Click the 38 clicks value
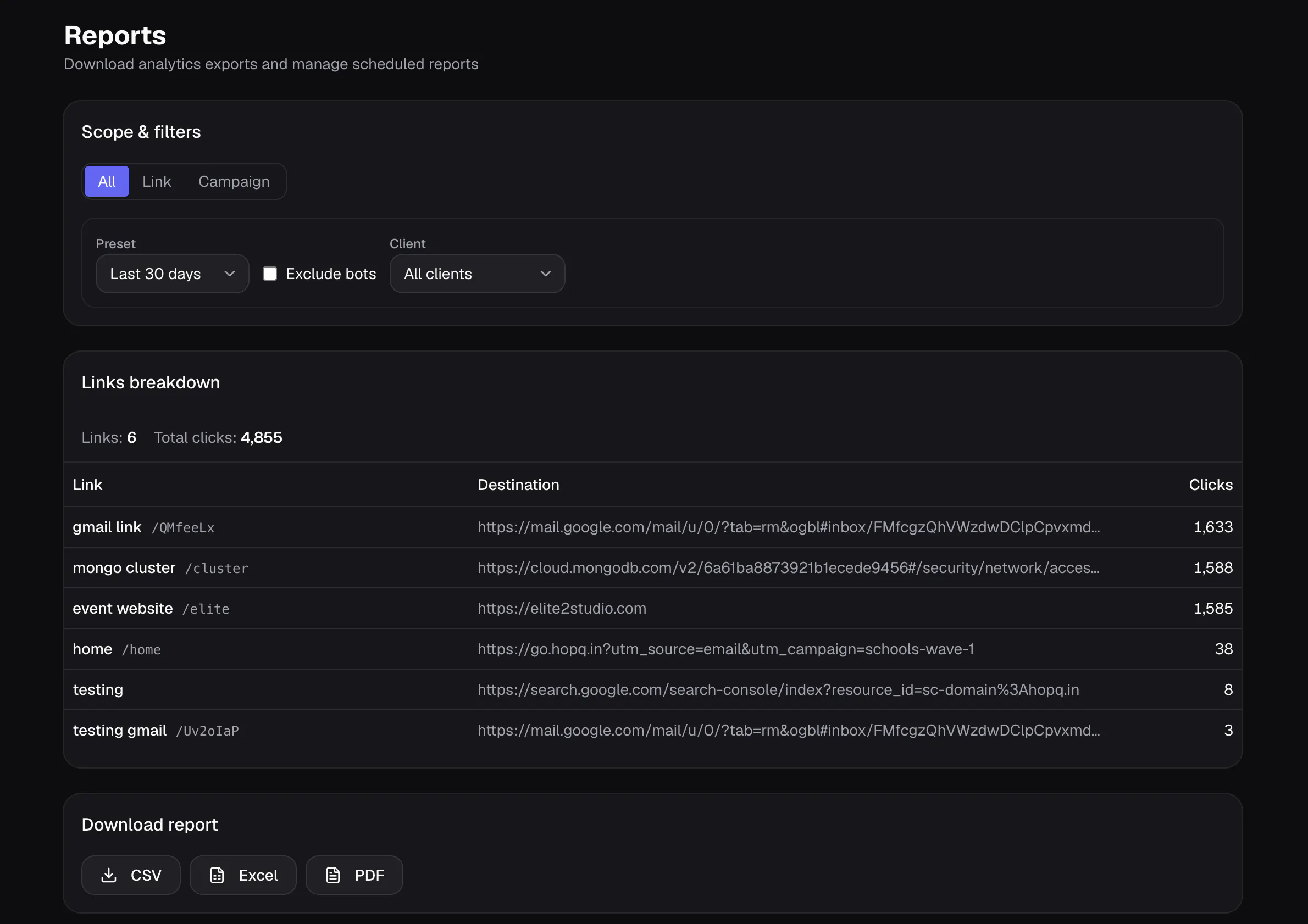1308x924 pixels. pyautogui.click(x=1224, y=649)
